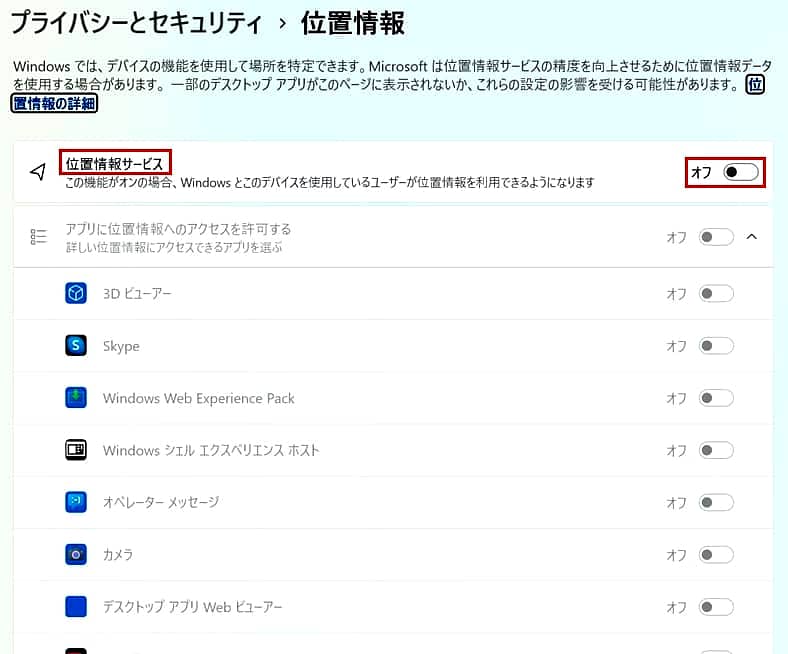Viewport: 788px width, 654px height.
Task: Toggle switch for デスクトップ アプリ Web ビューアー
Action: [716, 607]
